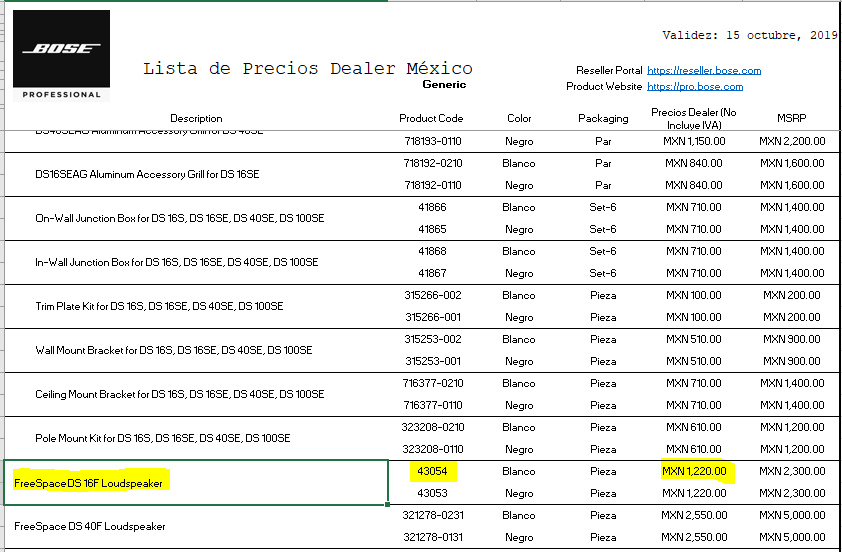Select 'Negro' in row 43053
Screen dimensions: 842x552
pos(519,493)
